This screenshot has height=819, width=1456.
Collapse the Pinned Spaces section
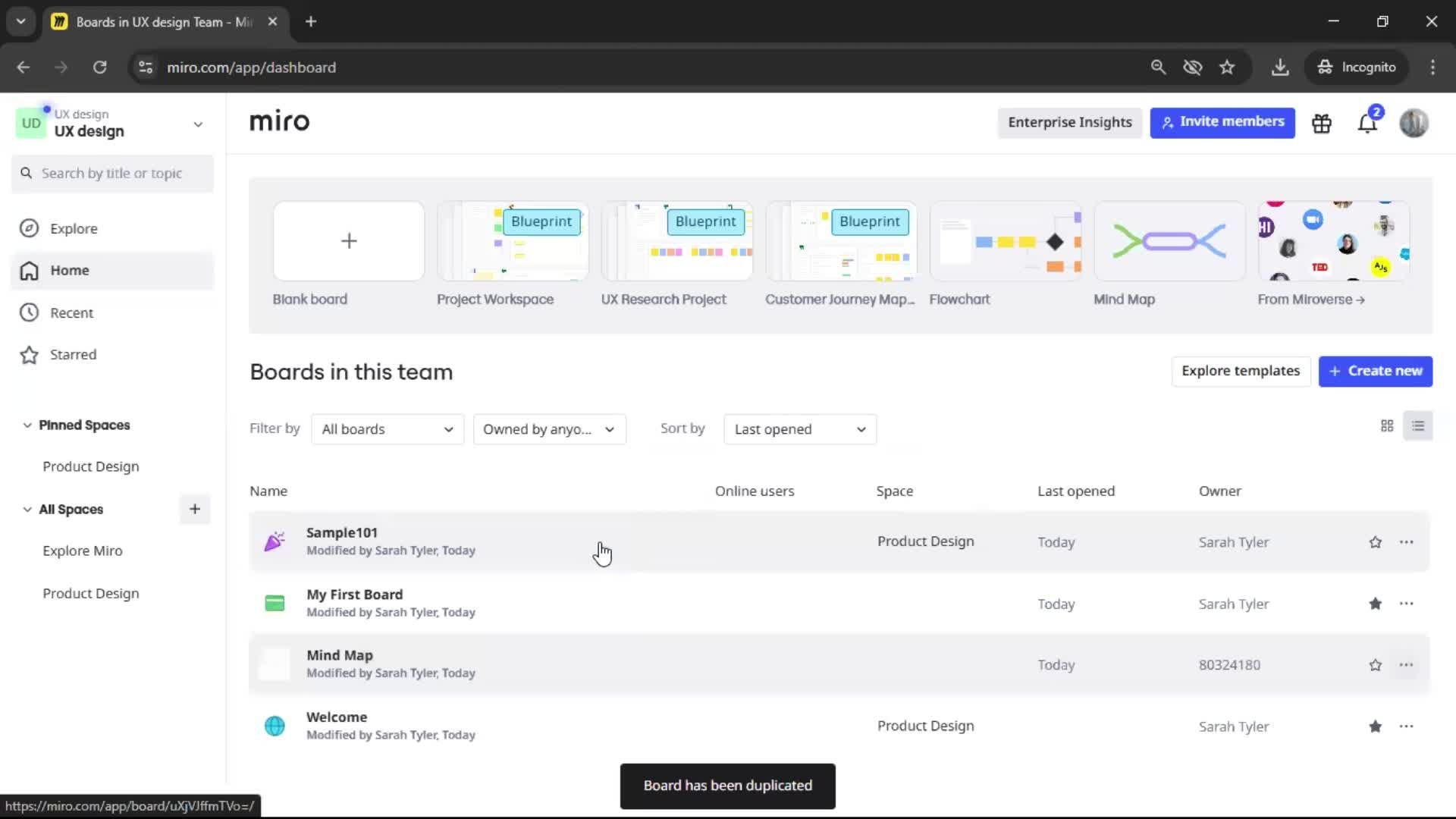pyautogui.click(x=27, y=425)
